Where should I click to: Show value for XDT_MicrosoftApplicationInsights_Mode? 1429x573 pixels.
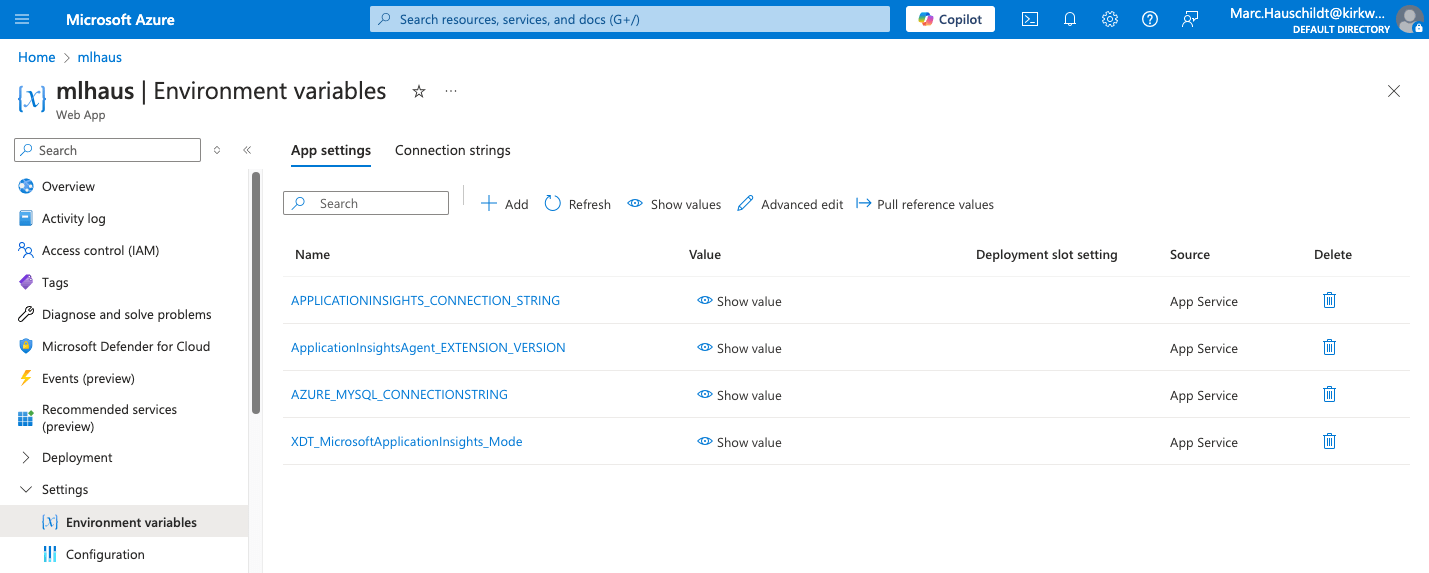[x=740, y=442]
